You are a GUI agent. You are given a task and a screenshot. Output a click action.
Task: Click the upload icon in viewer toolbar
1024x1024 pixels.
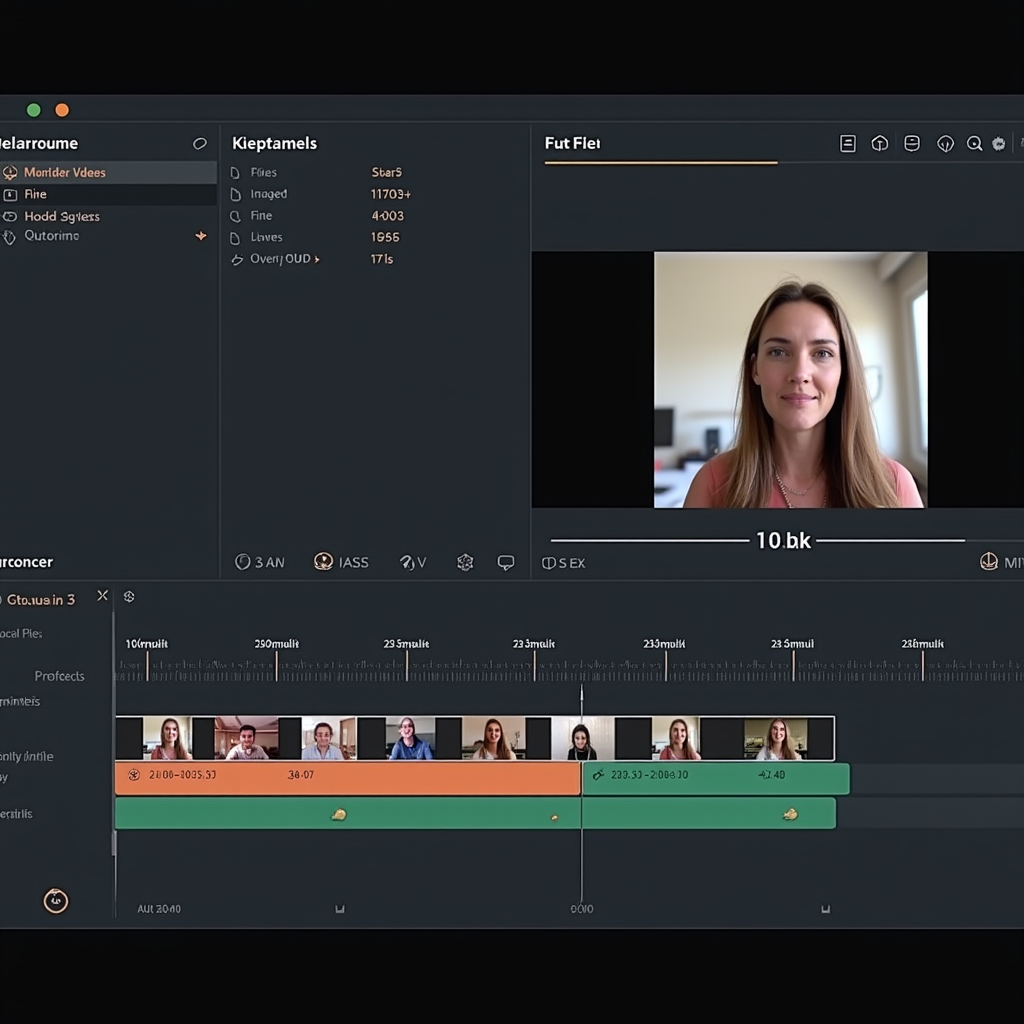point(879,144)
